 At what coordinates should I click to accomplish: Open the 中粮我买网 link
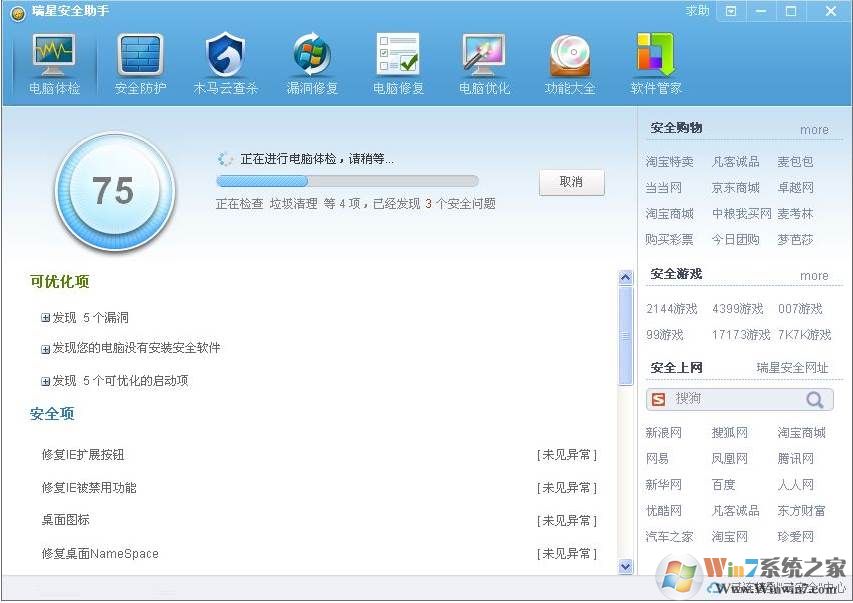pos(741,214)
